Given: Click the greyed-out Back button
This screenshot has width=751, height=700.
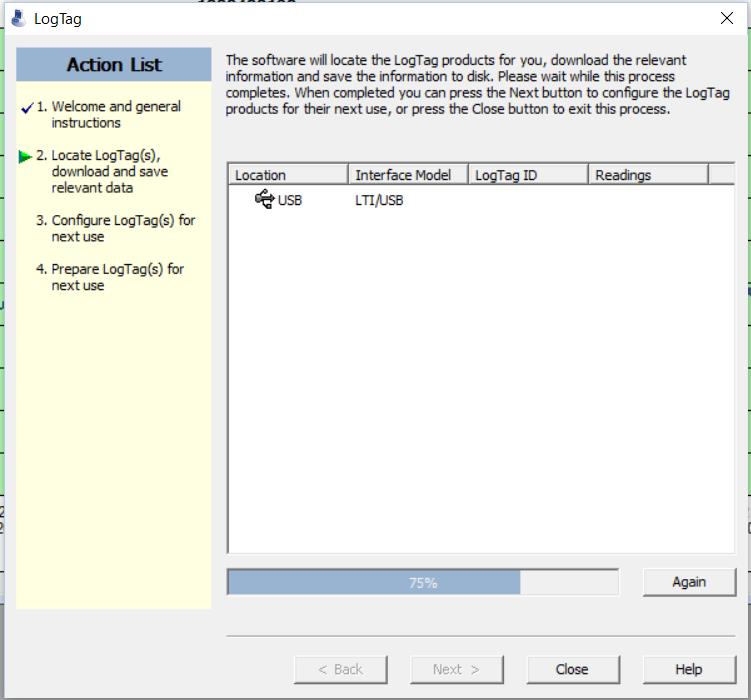Looking at the screenshot, I should (341, 669).
